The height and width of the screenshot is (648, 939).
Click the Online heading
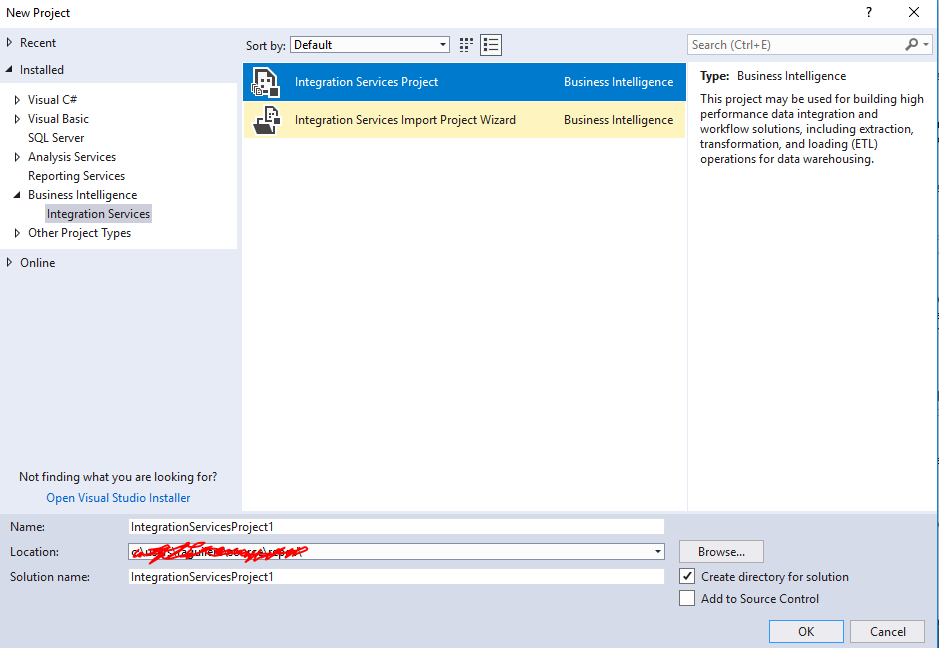pos(37,262)
